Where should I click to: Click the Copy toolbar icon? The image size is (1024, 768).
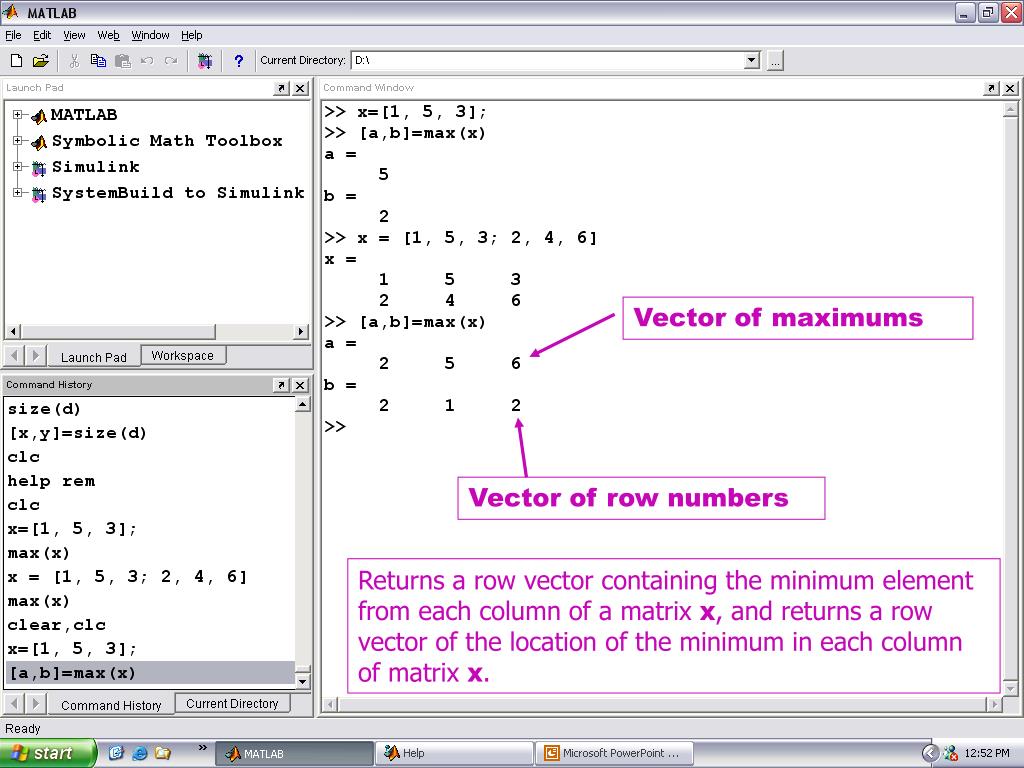(98, 61)
